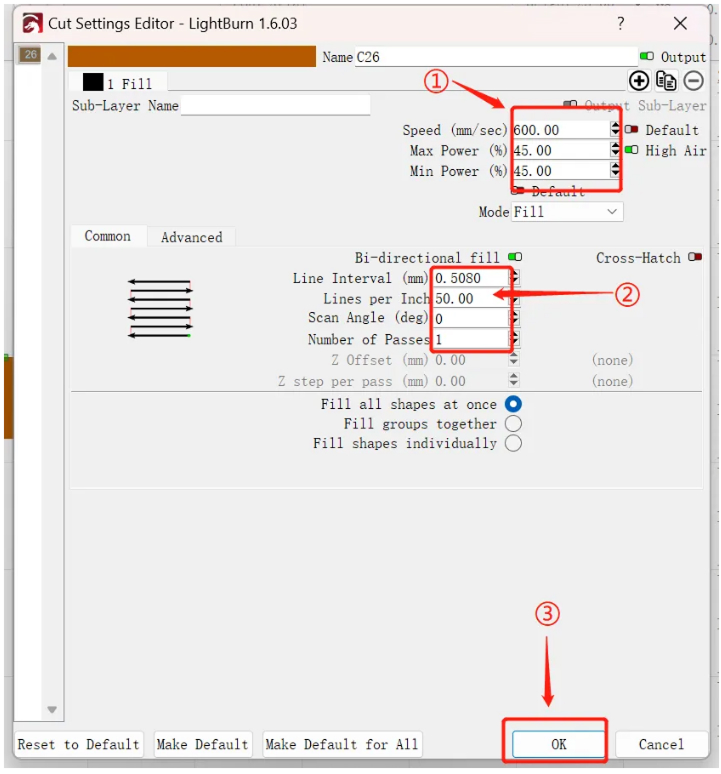Screen dimensions: 721x774
Task: Select layer 26 in the layer list
Action: [x=30, y=55]
